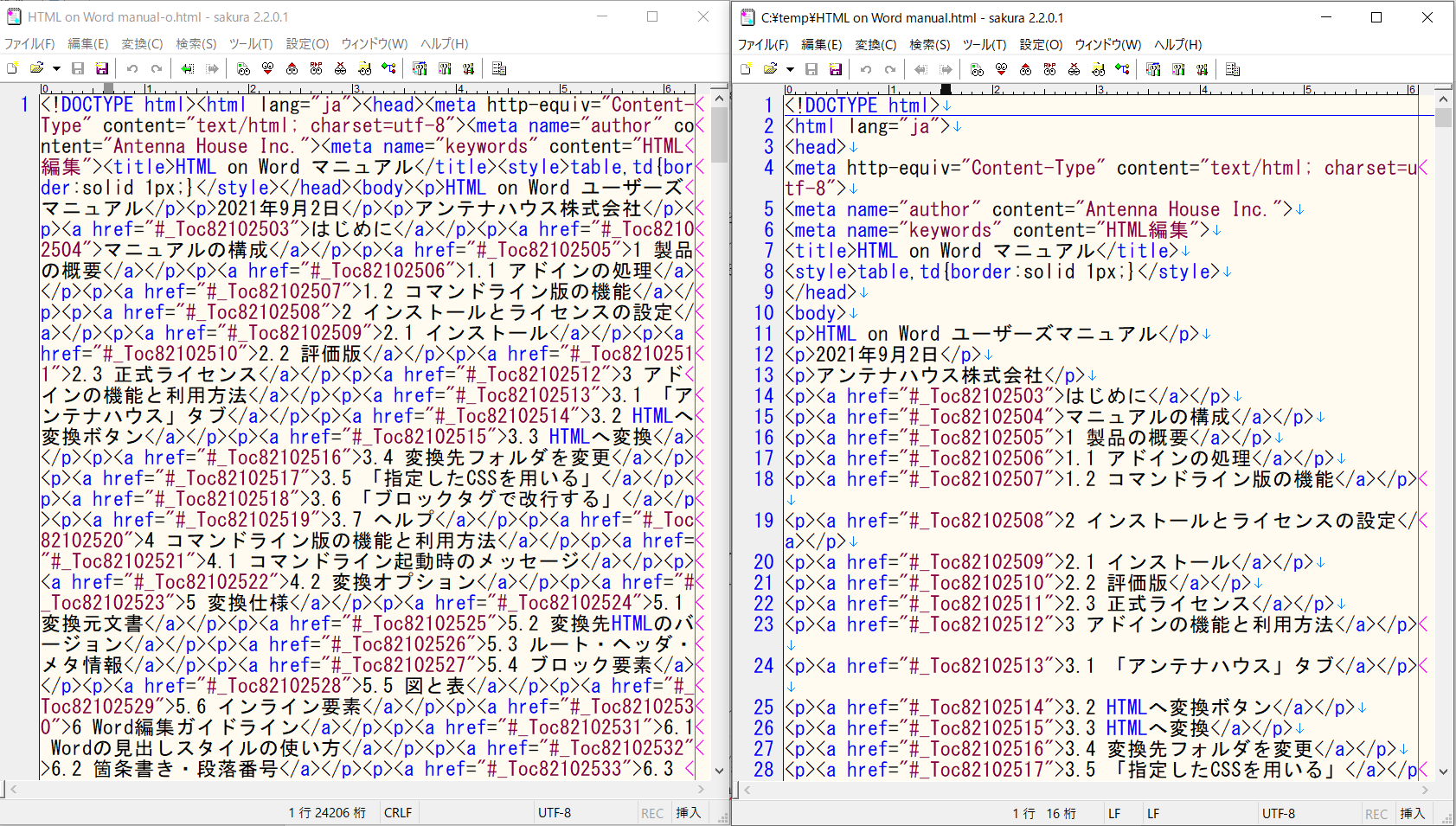
Task: Open ウィンドウ(W) menu in the right window
Action: 1108,44
